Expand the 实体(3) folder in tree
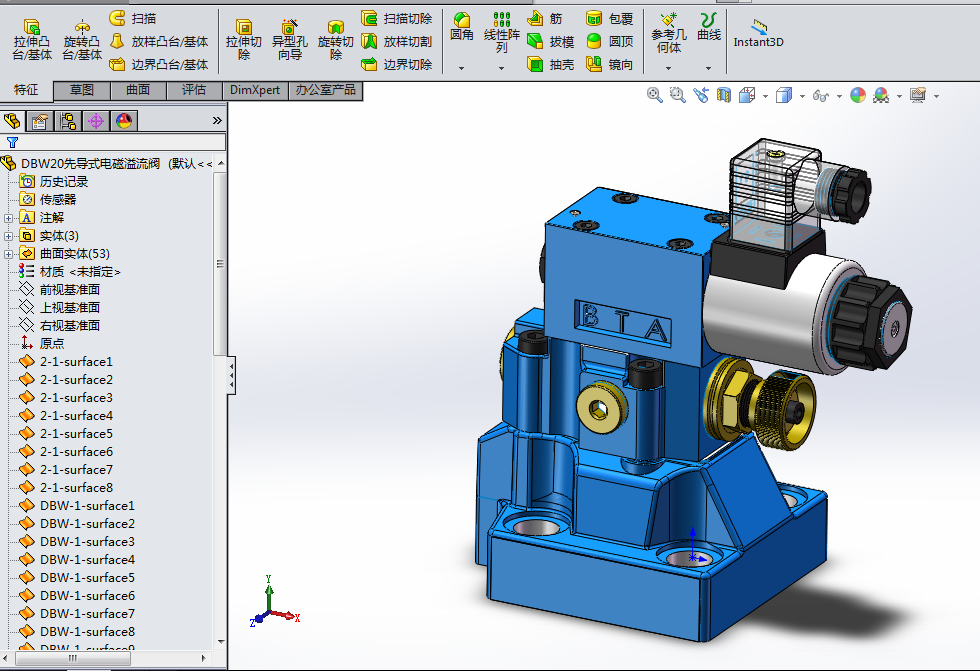 point(9,236)
